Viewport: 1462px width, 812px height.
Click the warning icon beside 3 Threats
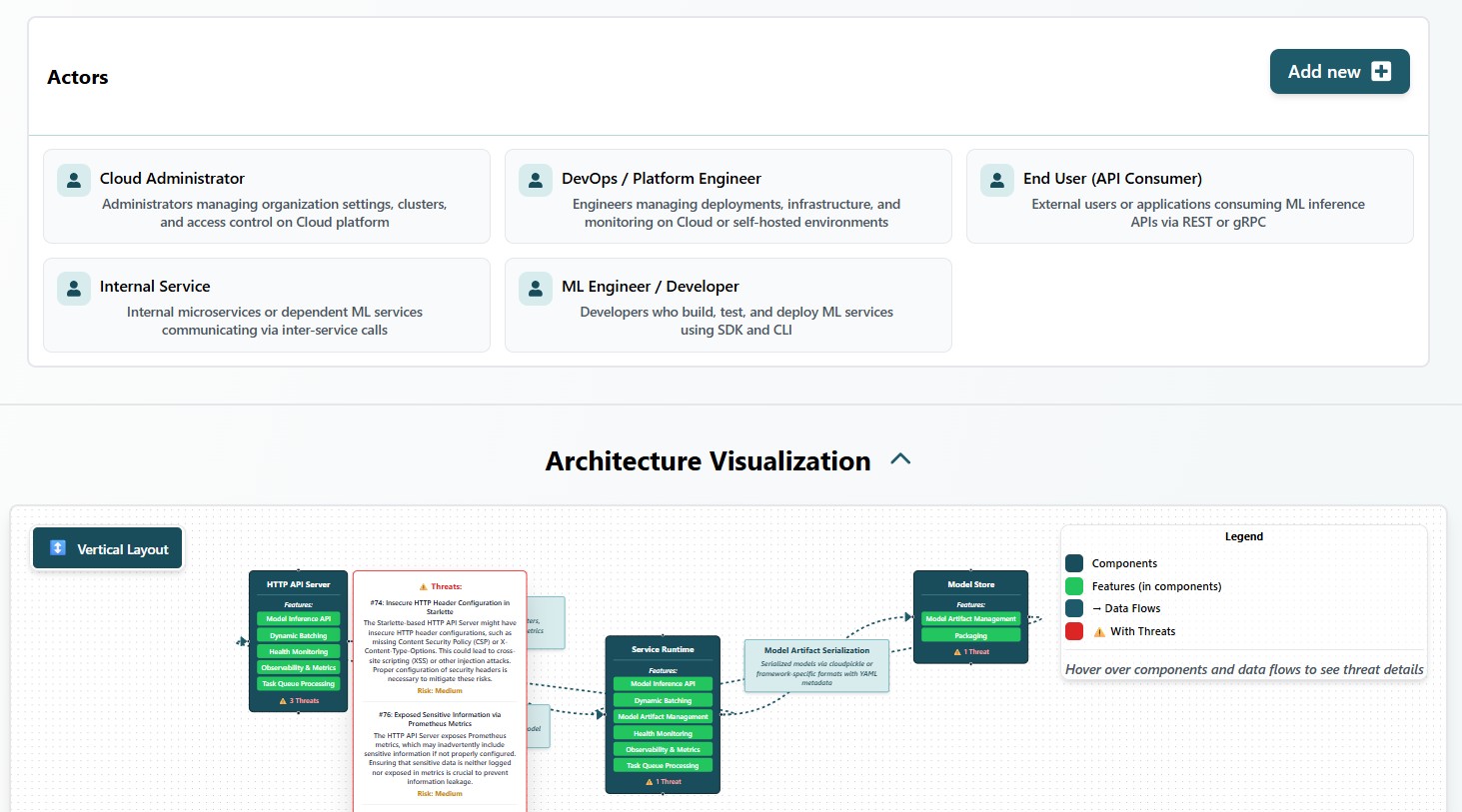[283, 700]
